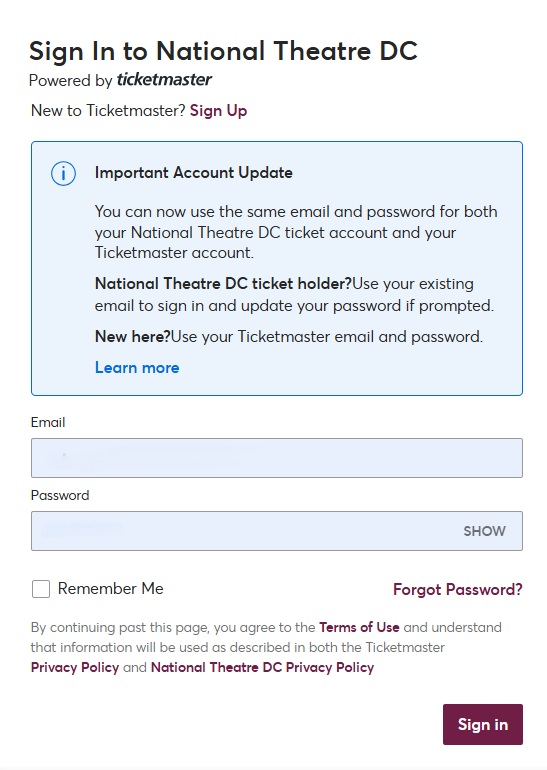Follow the Learn more link
The height and width of the screenshot is (770, 547).
[137, 367]
